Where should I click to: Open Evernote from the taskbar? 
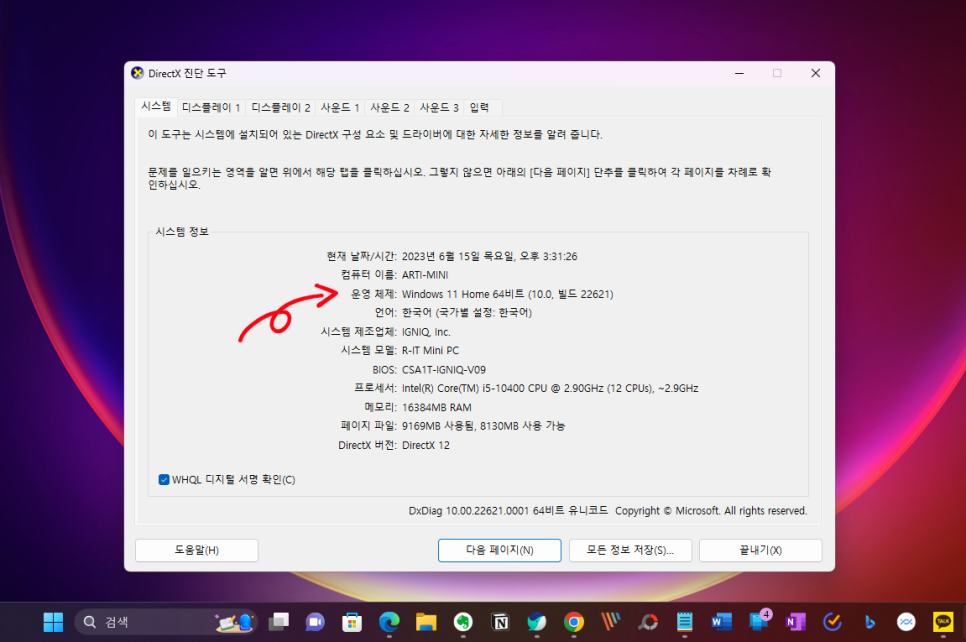click(x=463, y=622)
